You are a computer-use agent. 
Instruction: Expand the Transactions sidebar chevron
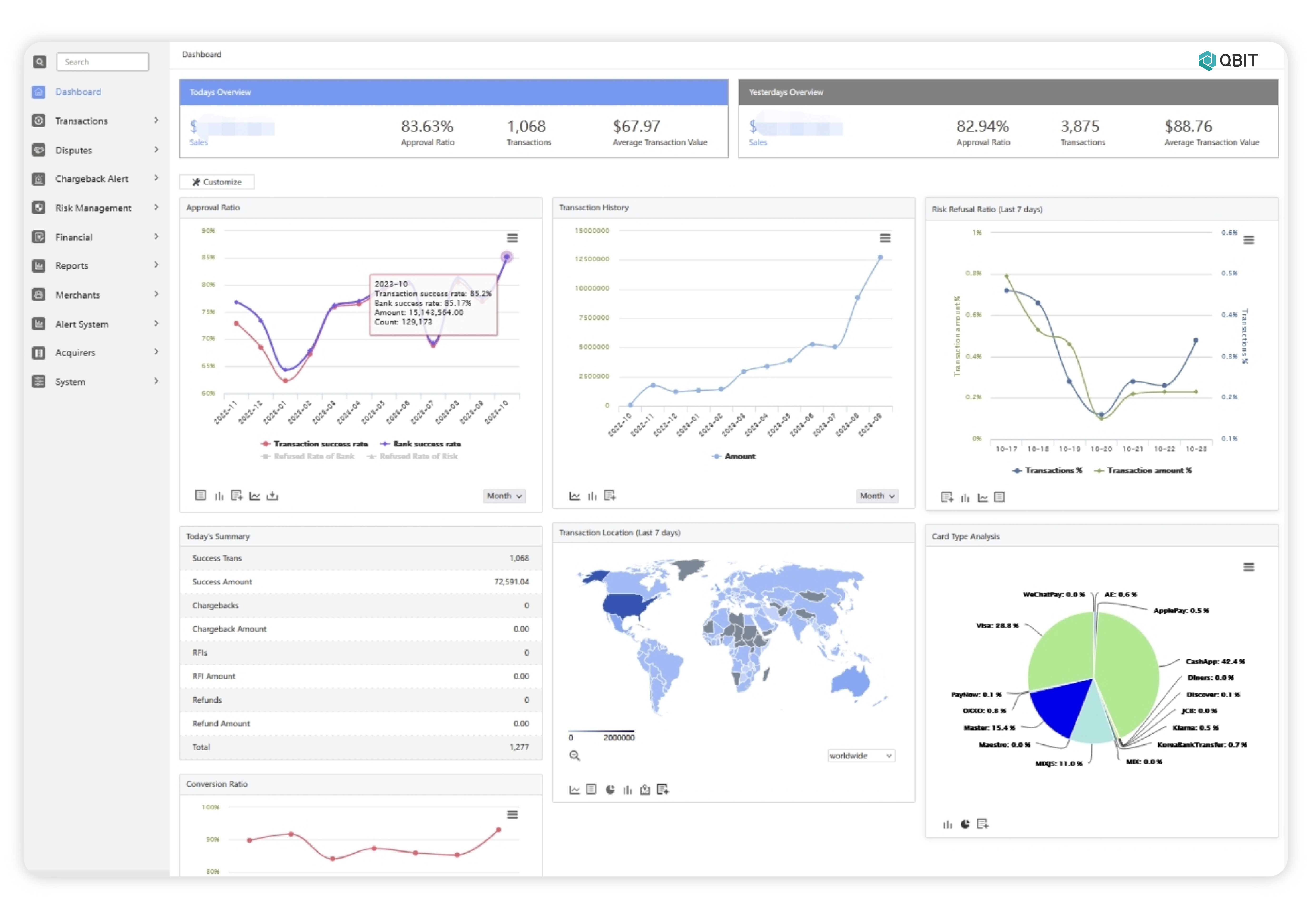[156, 120]
